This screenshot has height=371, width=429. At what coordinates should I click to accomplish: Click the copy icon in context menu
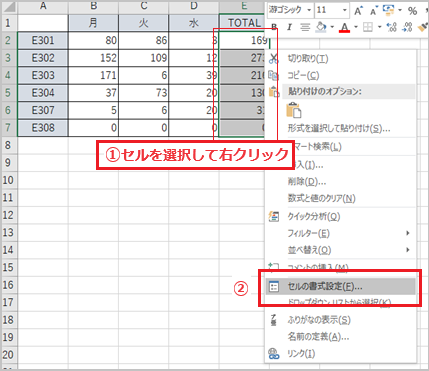pyautogui.click(x=273, y=75)
